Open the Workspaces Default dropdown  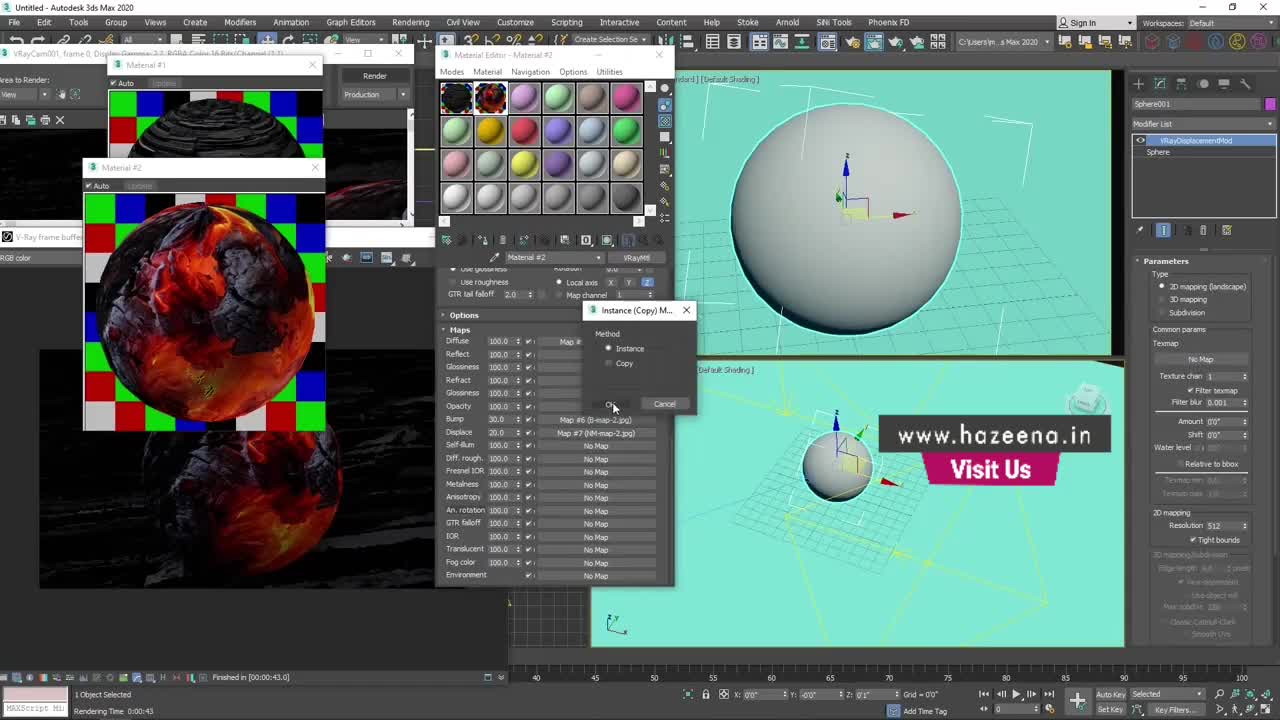[x=1231, y=23]
